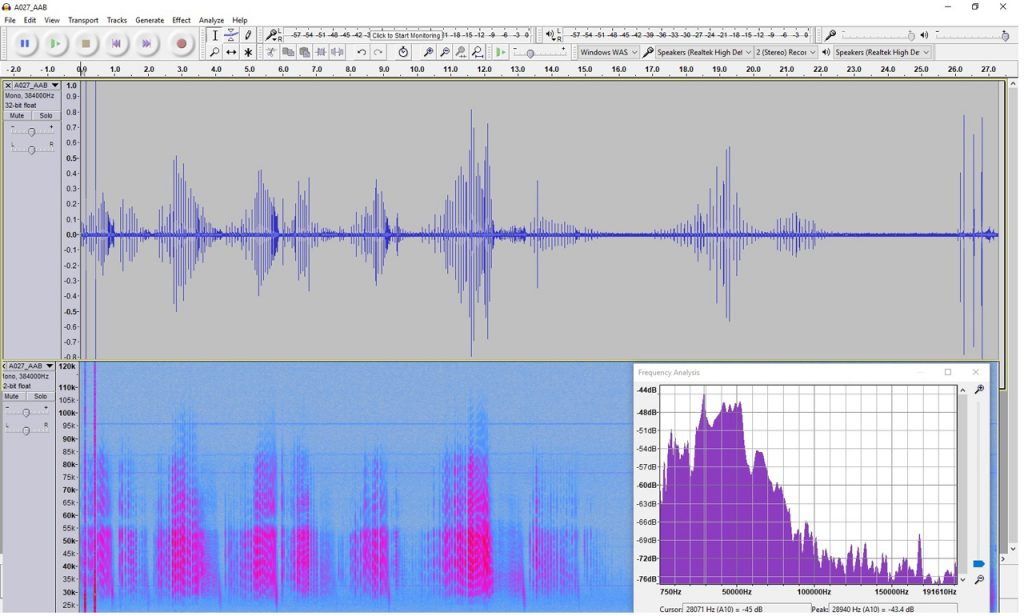Open the recording meter microphone options
The width and height of the screenshot is (1024, 616).
pos(272,35)
